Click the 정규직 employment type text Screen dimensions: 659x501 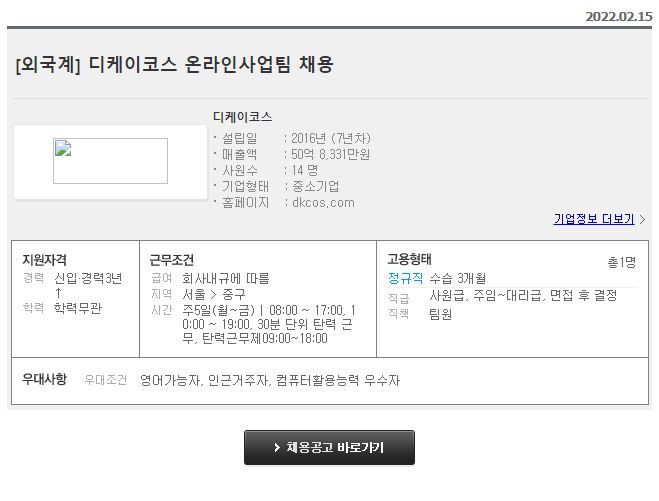[405, 278]
